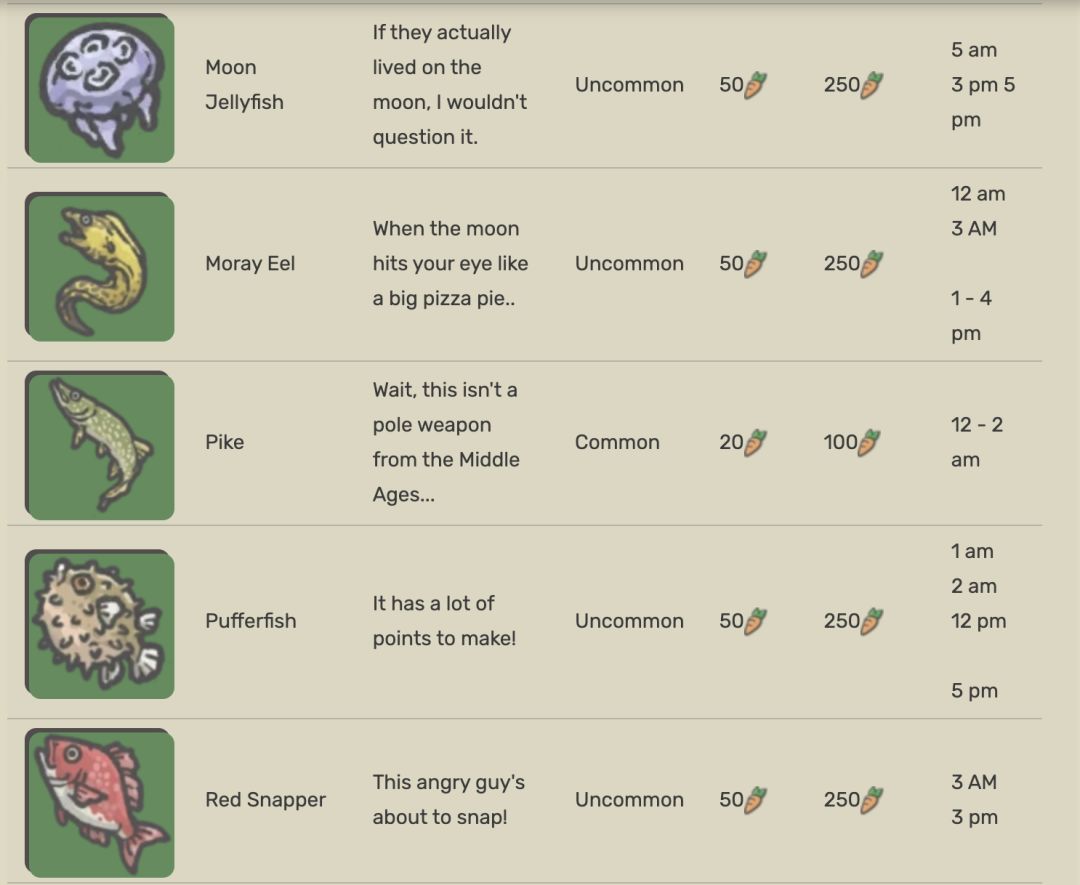Click carrot icon next to Moon Jellyfish 250

click(872, 85)
